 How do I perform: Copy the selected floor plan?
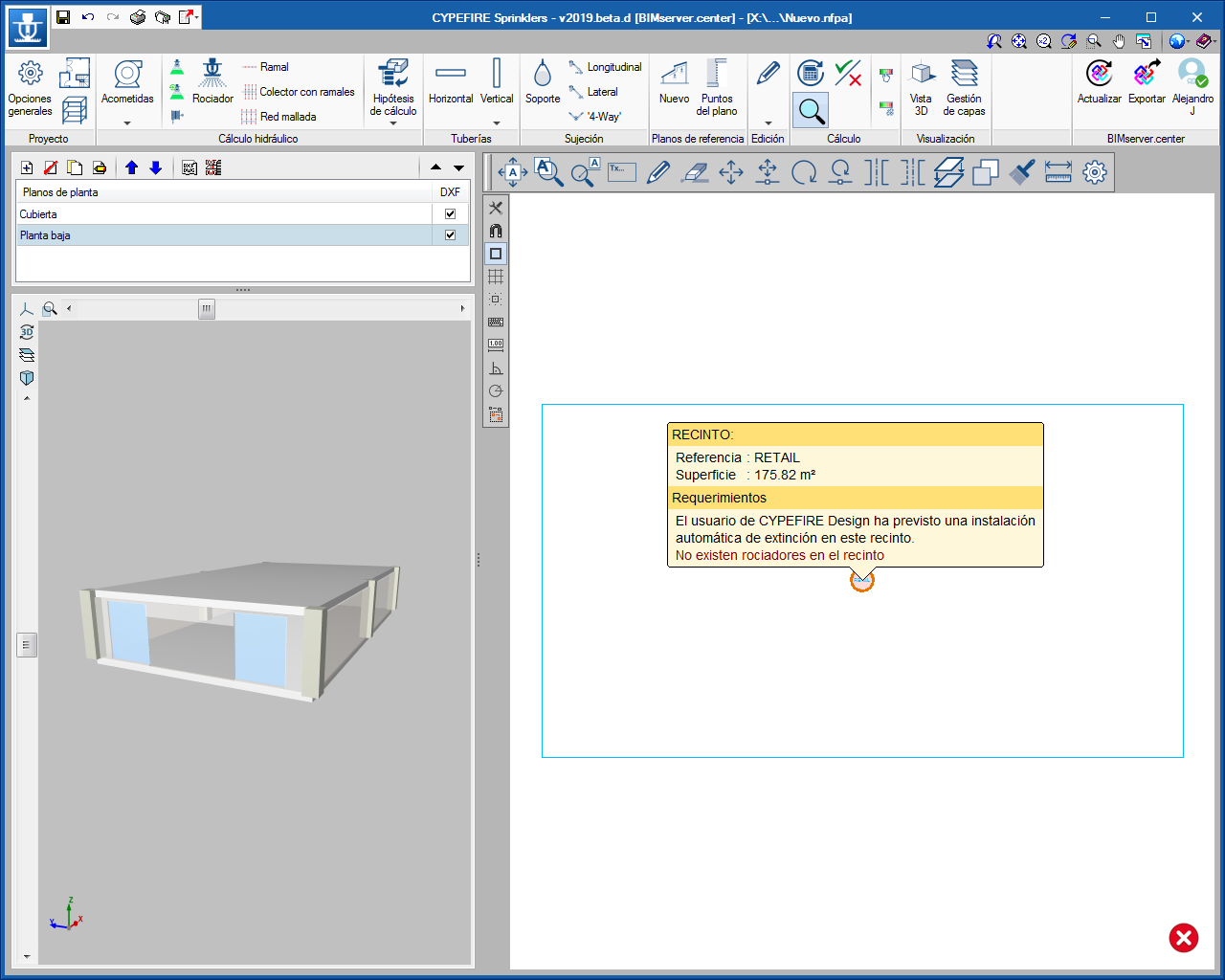pos(75,167)
